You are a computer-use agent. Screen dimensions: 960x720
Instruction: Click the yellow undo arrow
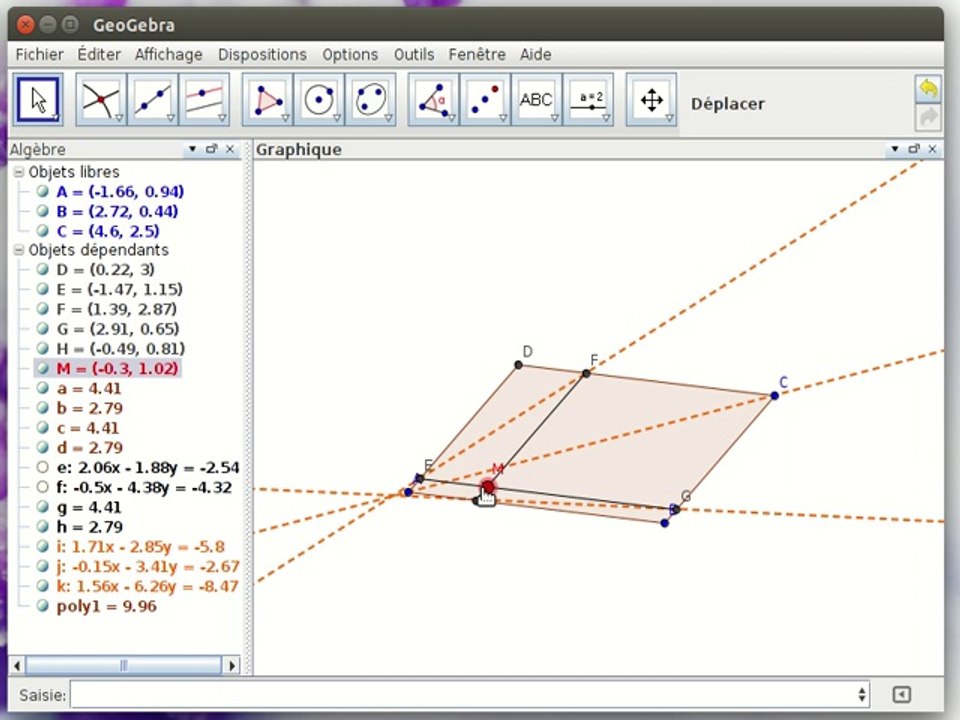[928, 89]
